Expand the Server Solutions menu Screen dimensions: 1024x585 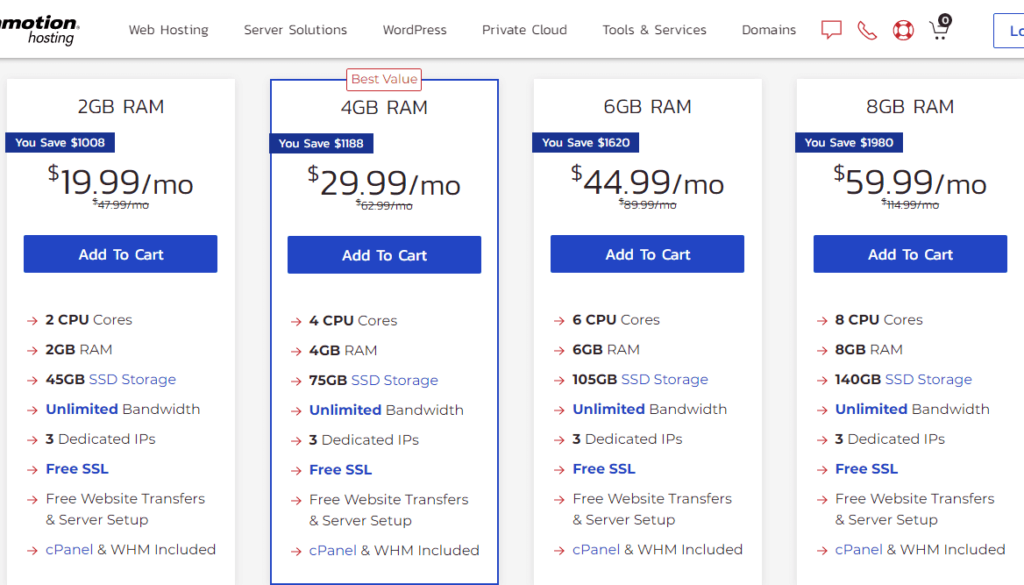point(295,30)
